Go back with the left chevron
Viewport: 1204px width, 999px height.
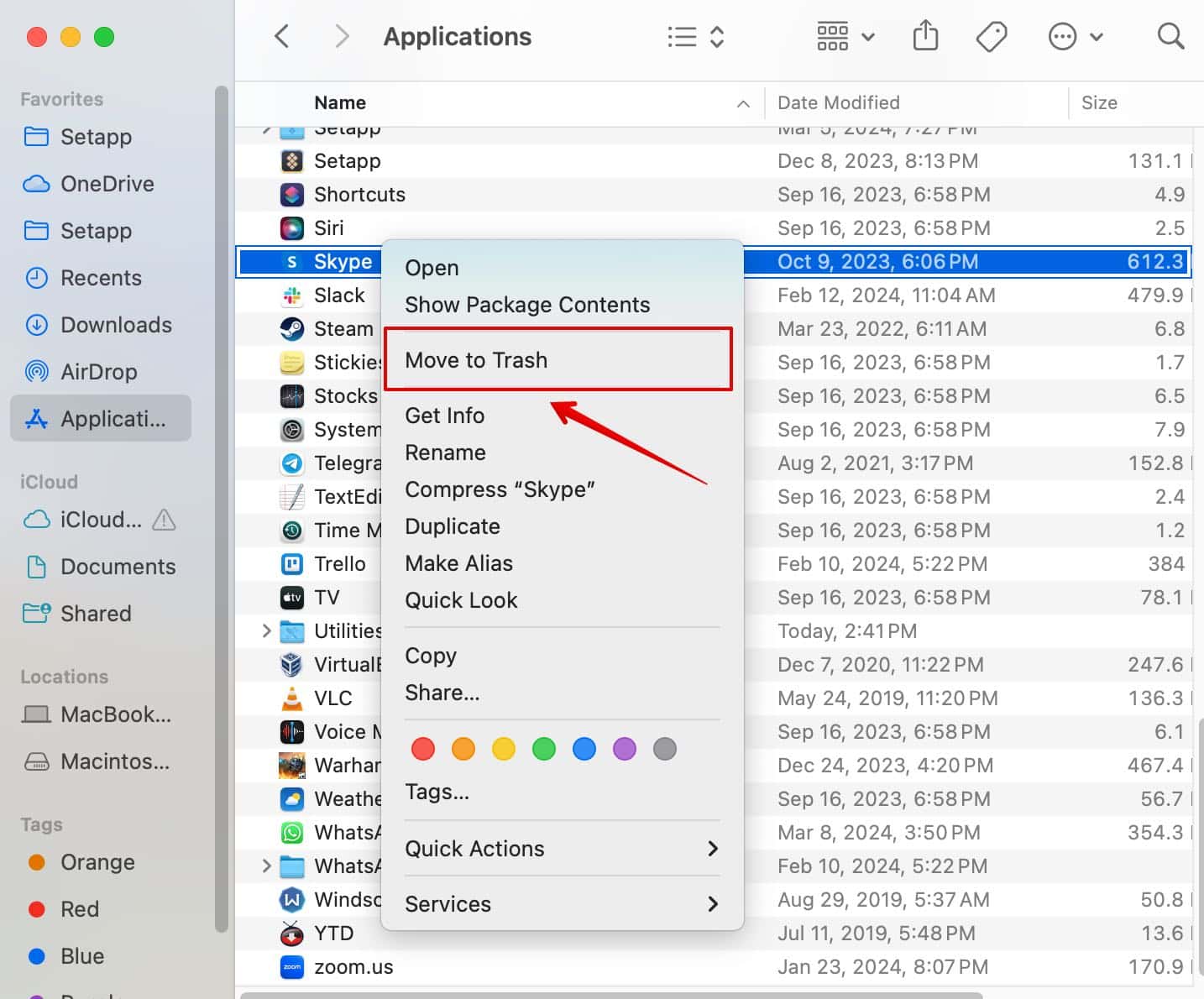[282, 36]
